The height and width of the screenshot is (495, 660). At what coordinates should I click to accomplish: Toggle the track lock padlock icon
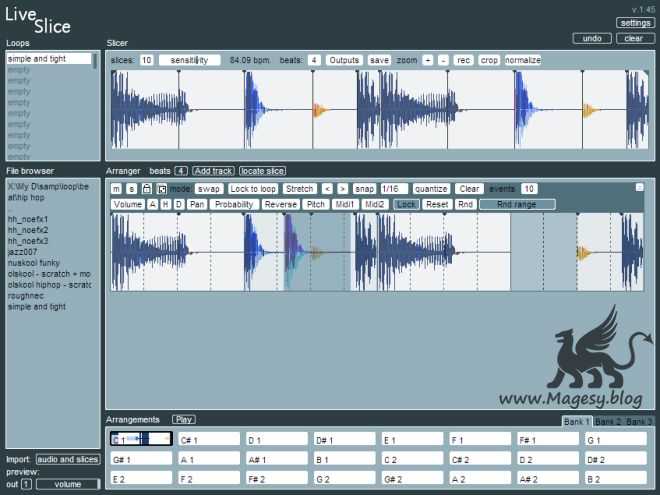pyautogui.click(x=146, y=189)
